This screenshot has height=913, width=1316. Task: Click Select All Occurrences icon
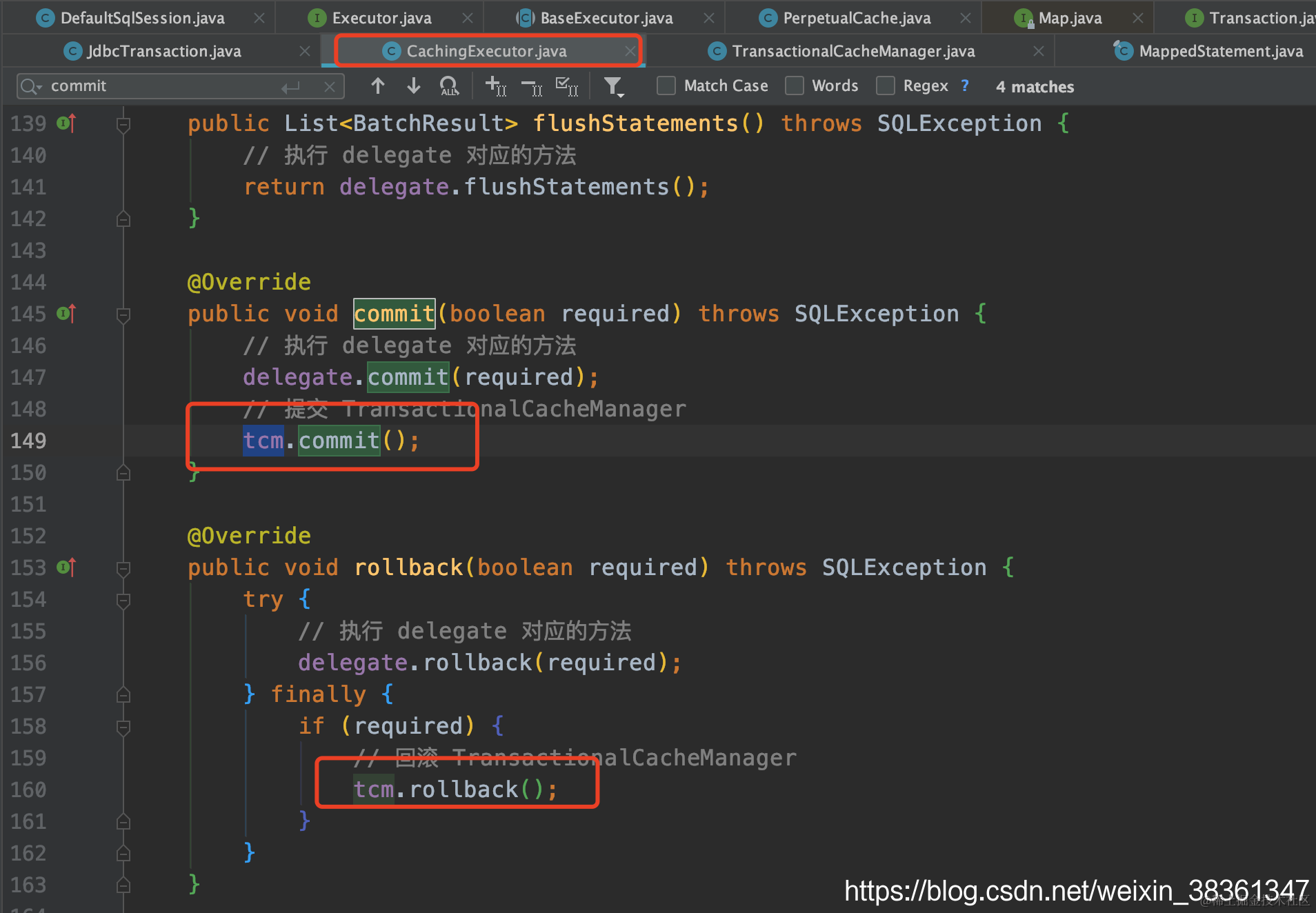point(568,86)
